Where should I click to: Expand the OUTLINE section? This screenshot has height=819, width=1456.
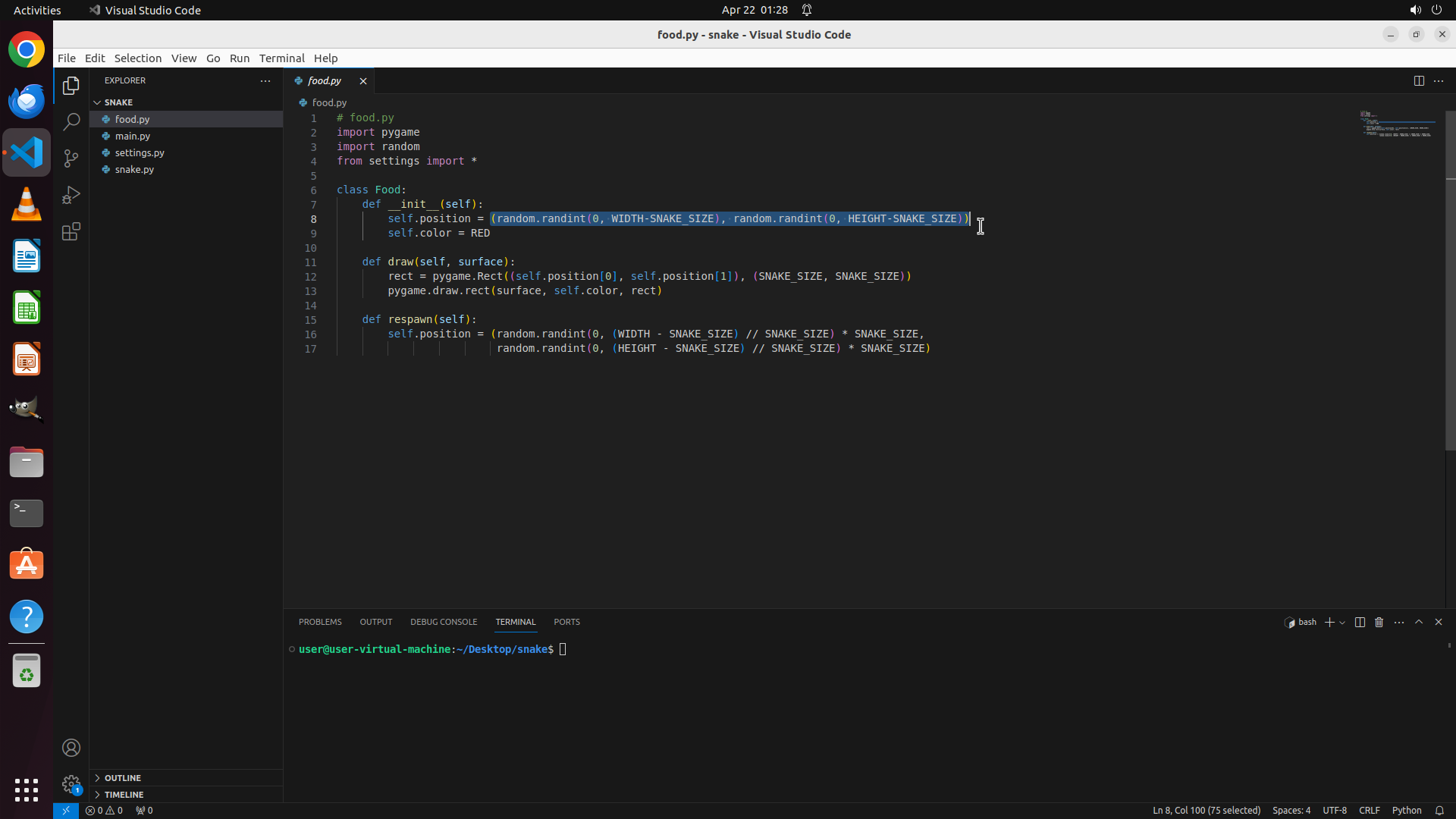click(123, 778)
